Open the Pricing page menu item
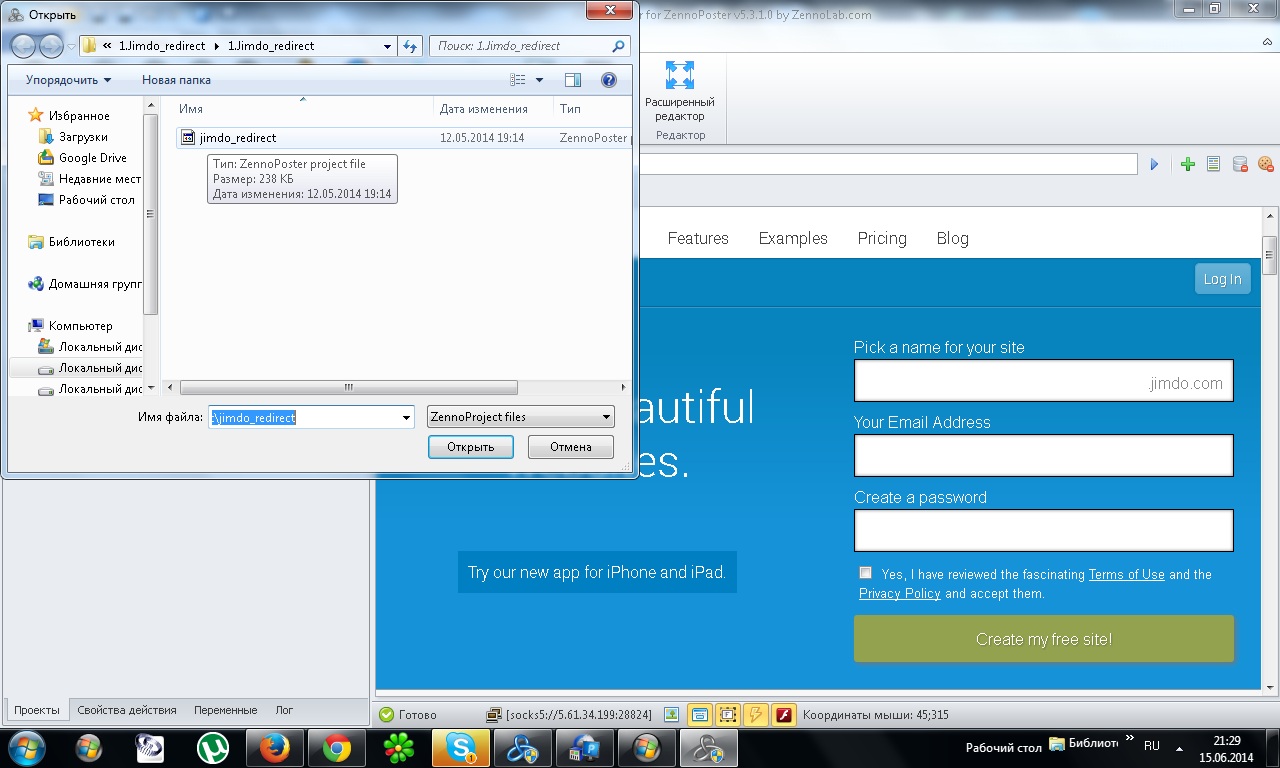Viewport: 1280px width, 768px height. pyautogui.click(x=882, y=238)
